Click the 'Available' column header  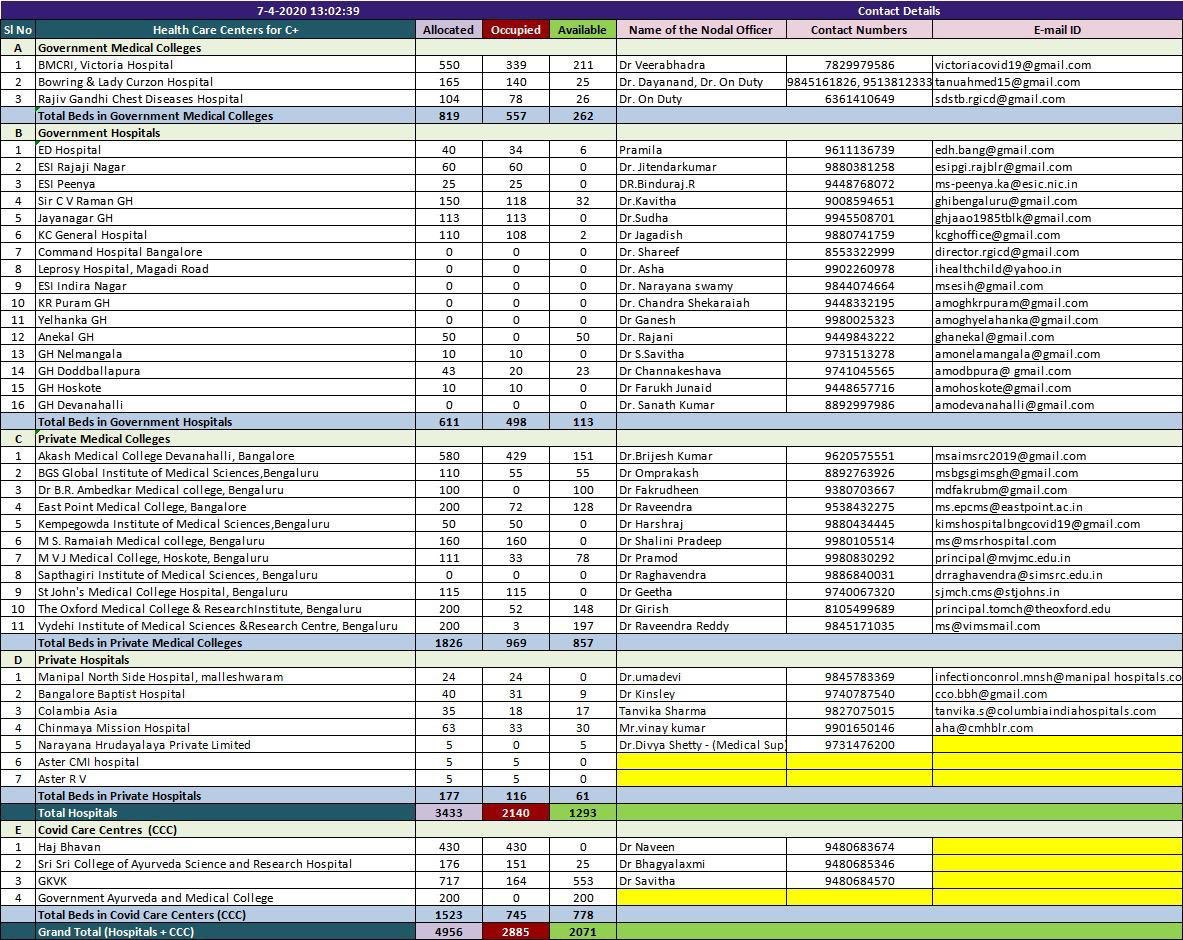(x=582, y=30)
